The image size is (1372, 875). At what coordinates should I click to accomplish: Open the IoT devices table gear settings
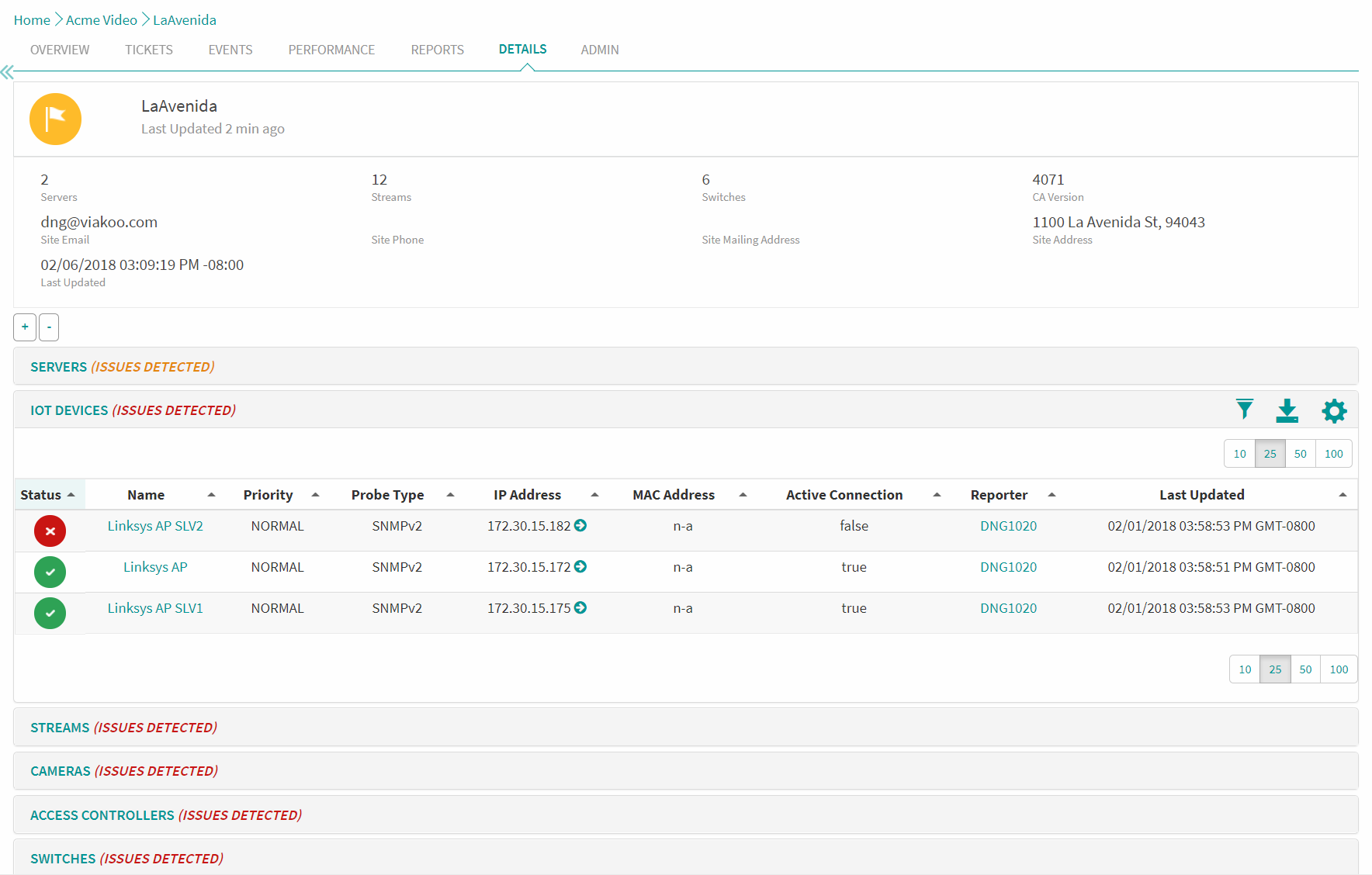point(1334,410)
